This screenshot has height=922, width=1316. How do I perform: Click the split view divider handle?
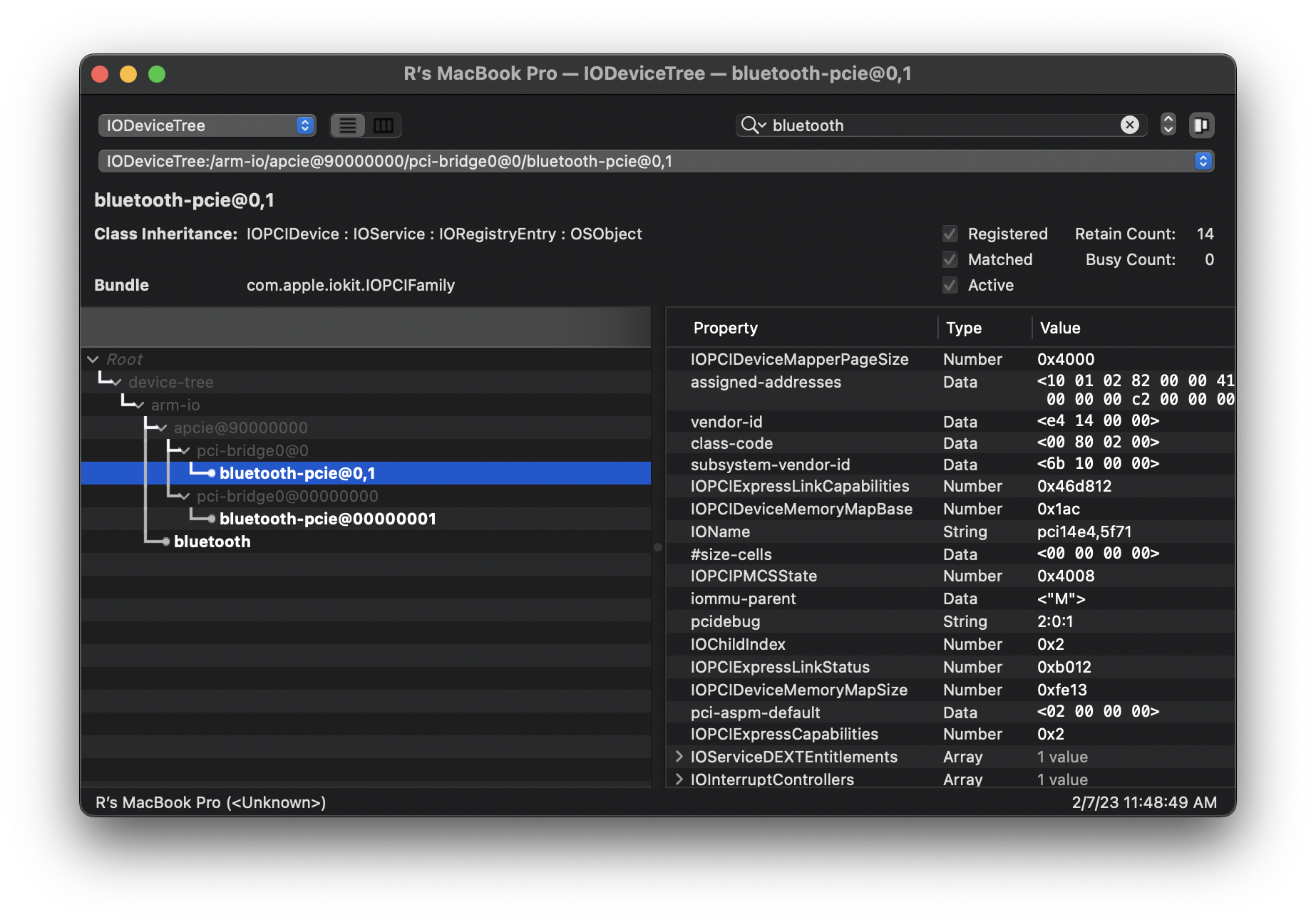tap(658, 547)
